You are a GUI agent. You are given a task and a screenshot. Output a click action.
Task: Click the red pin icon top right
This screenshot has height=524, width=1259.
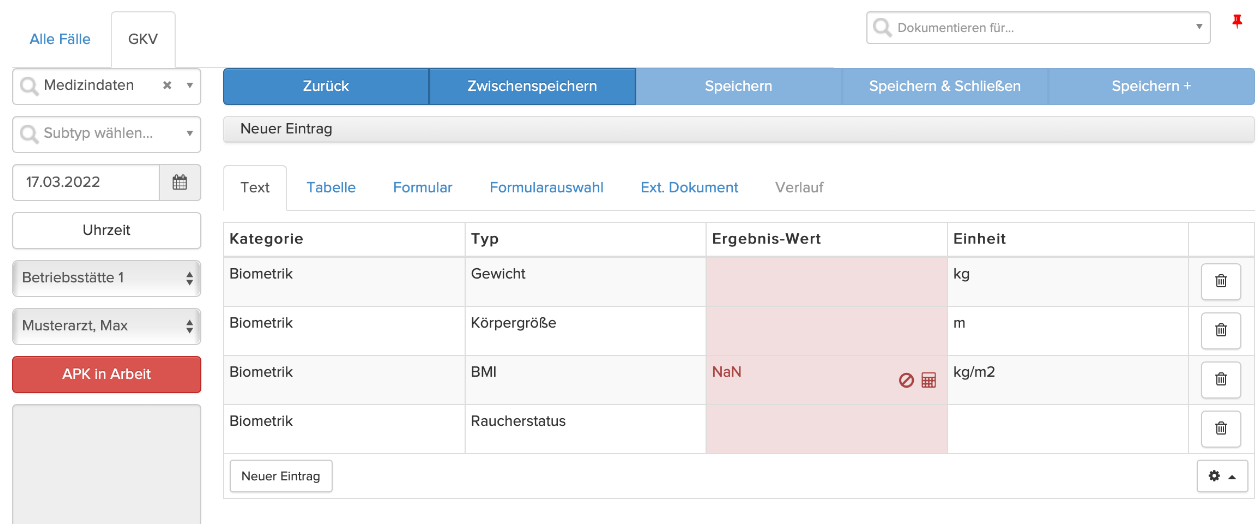click(1237, 22)
